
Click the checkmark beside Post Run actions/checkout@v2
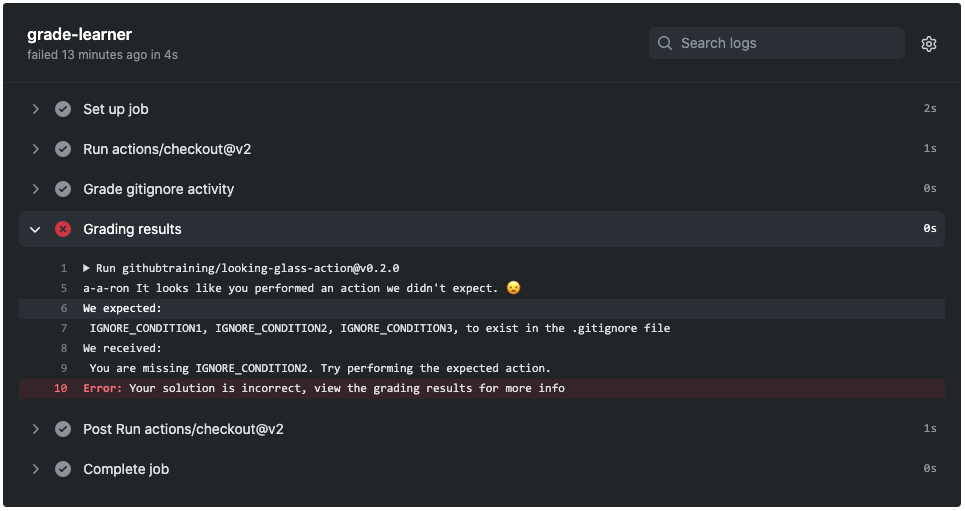tap(63, 429)
